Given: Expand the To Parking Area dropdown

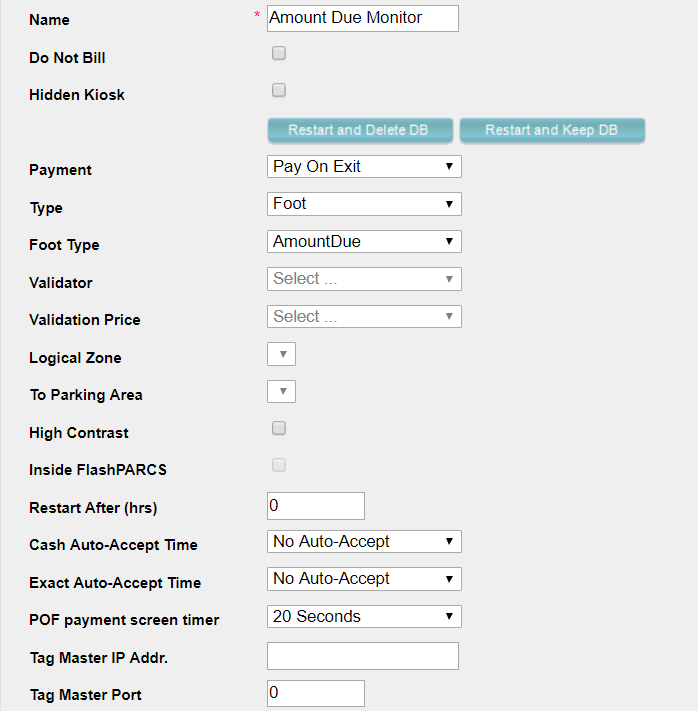Looking at the screenshot, I should tap(282, 391).
